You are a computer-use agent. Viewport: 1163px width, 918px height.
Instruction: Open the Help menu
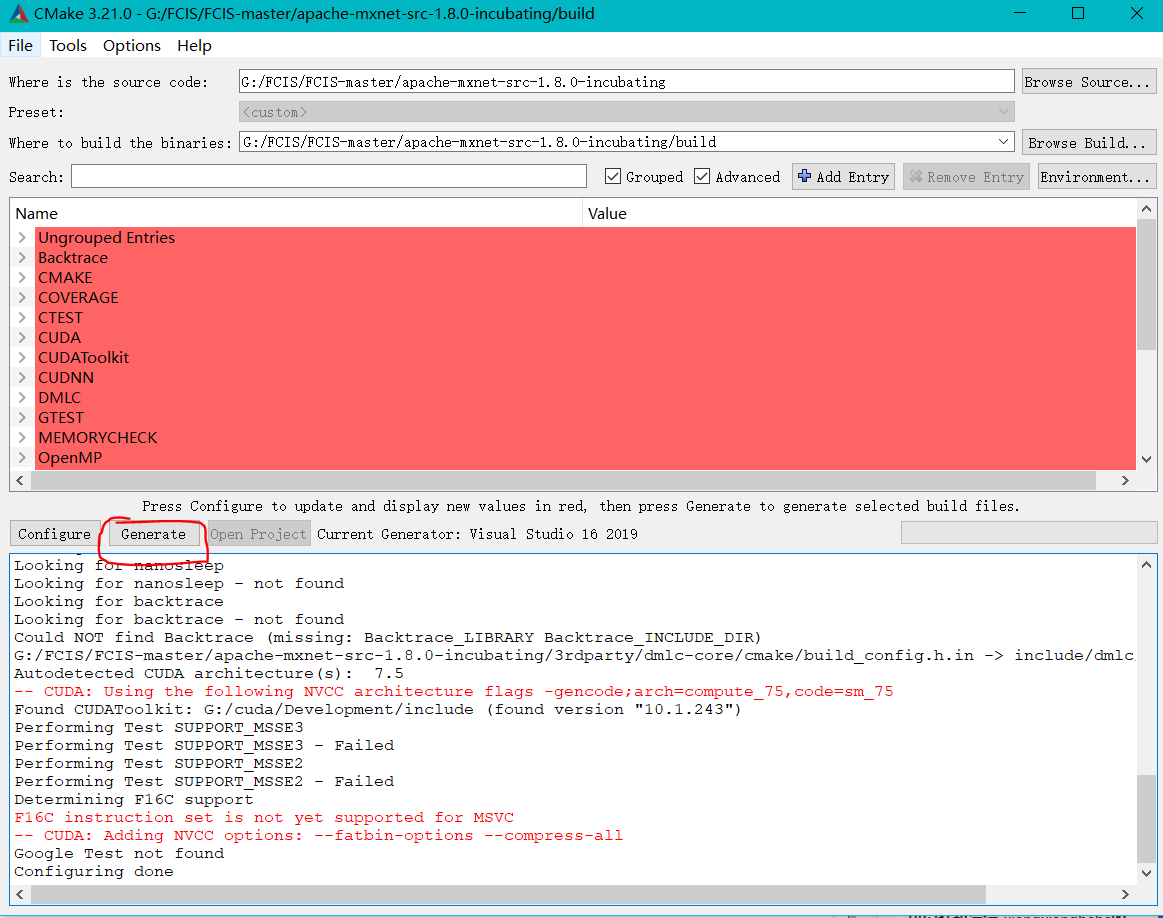(x=194, y=45)
